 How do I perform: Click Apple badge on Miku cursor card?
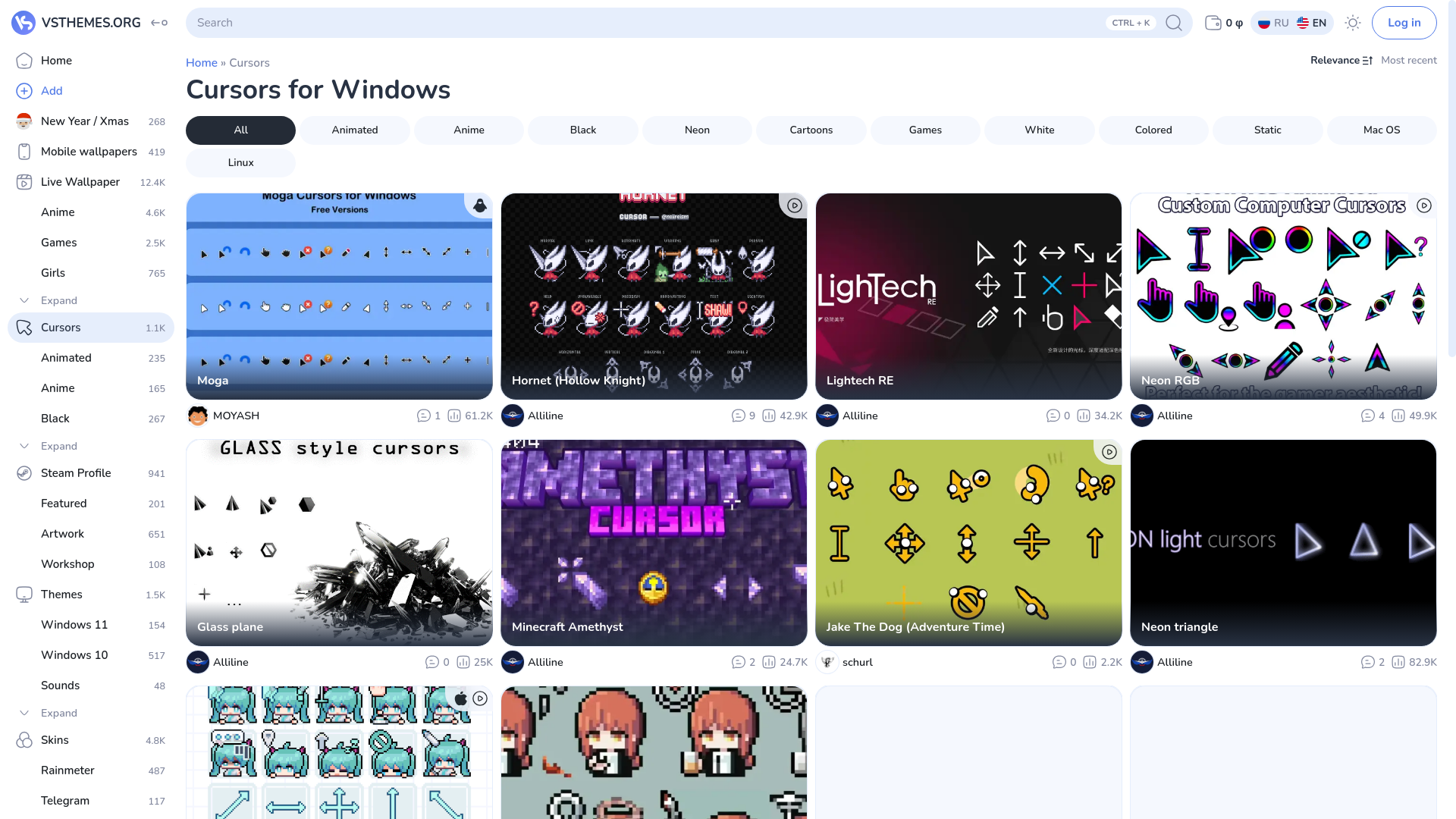tap(460, 698)
